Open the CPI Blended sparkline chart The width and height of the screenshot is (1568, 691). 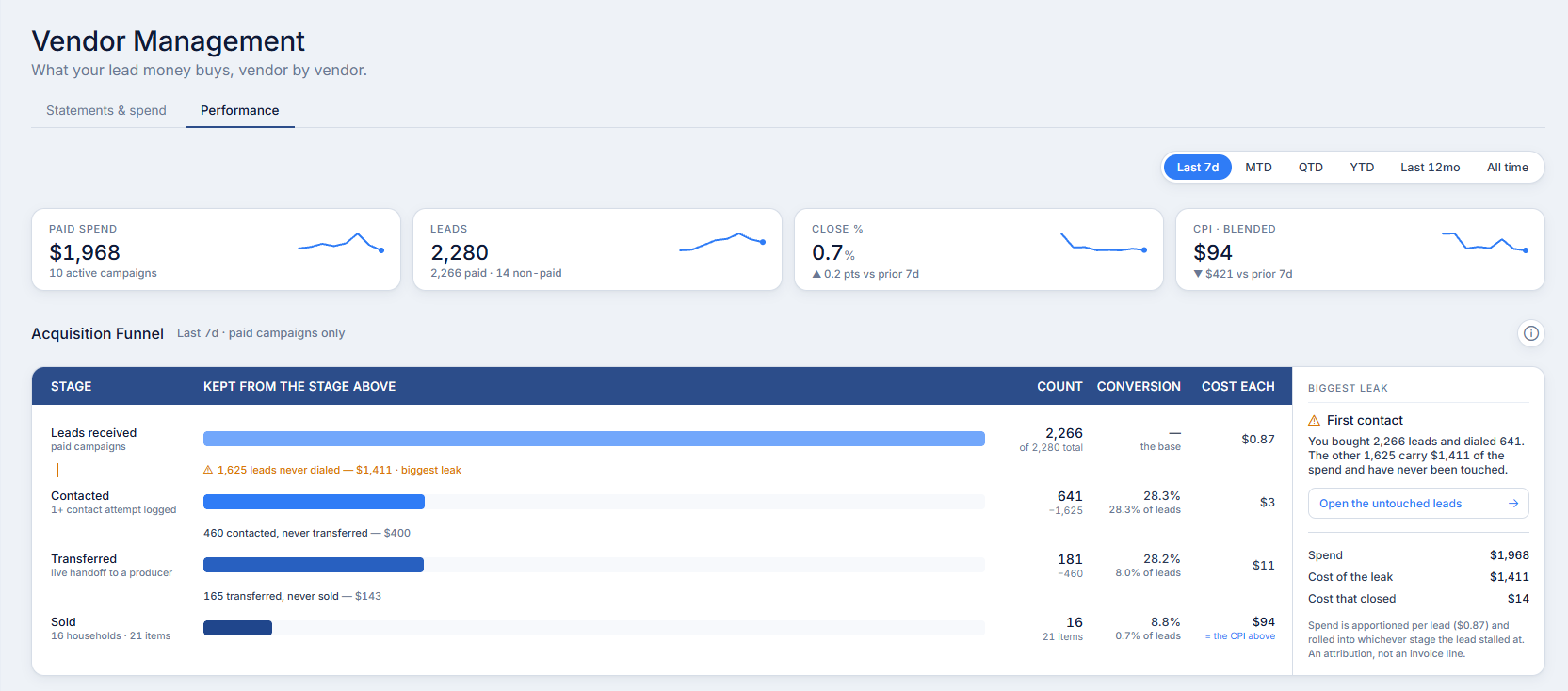(x=1485, y=243)
